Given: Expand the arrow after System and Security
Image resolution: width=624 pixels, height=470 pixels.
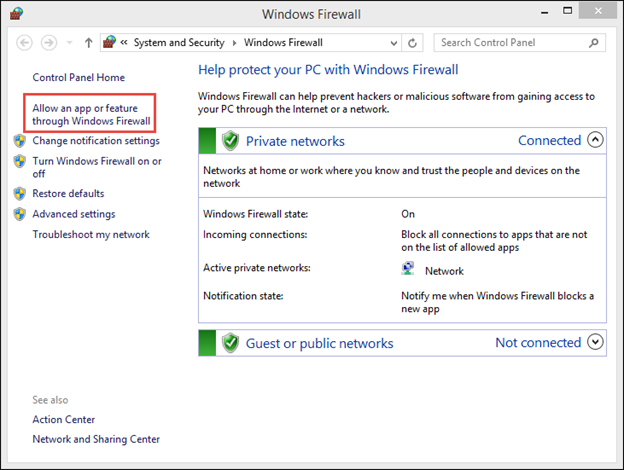Looking at the screenshot, I should pos(234,43).
